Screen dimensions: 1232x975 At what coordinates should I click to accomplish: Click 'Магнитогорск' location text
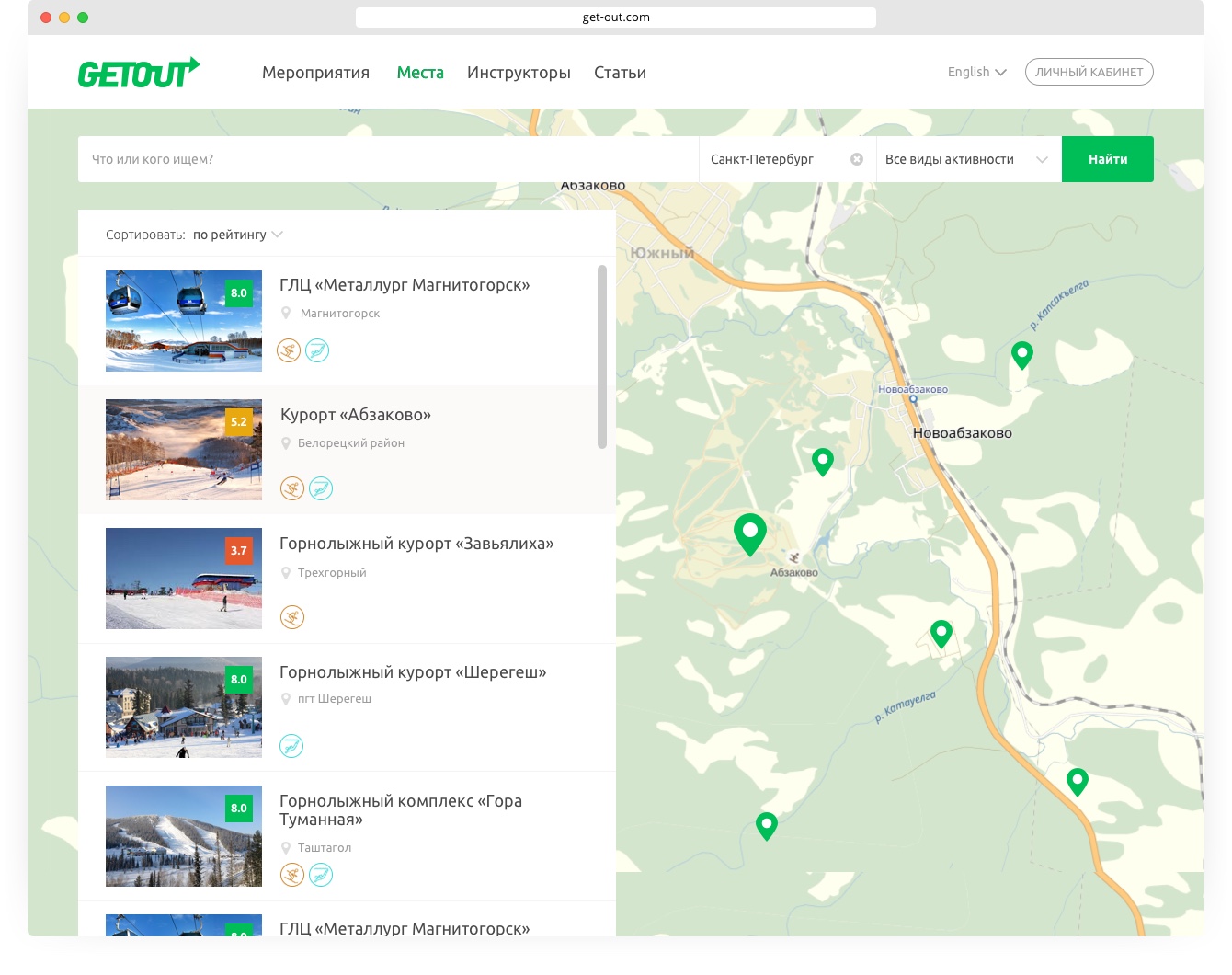340,314
